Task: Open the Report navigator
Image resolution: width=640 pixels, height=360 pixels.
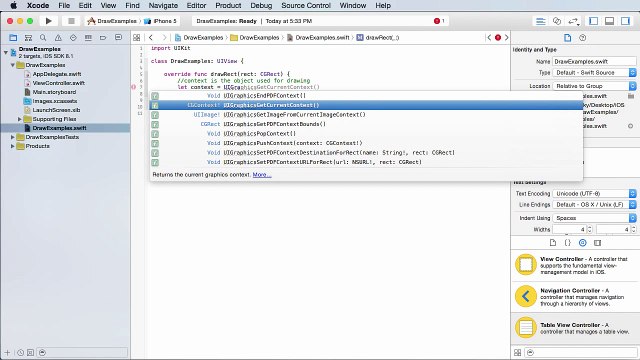Action: (x=118, y=38)
